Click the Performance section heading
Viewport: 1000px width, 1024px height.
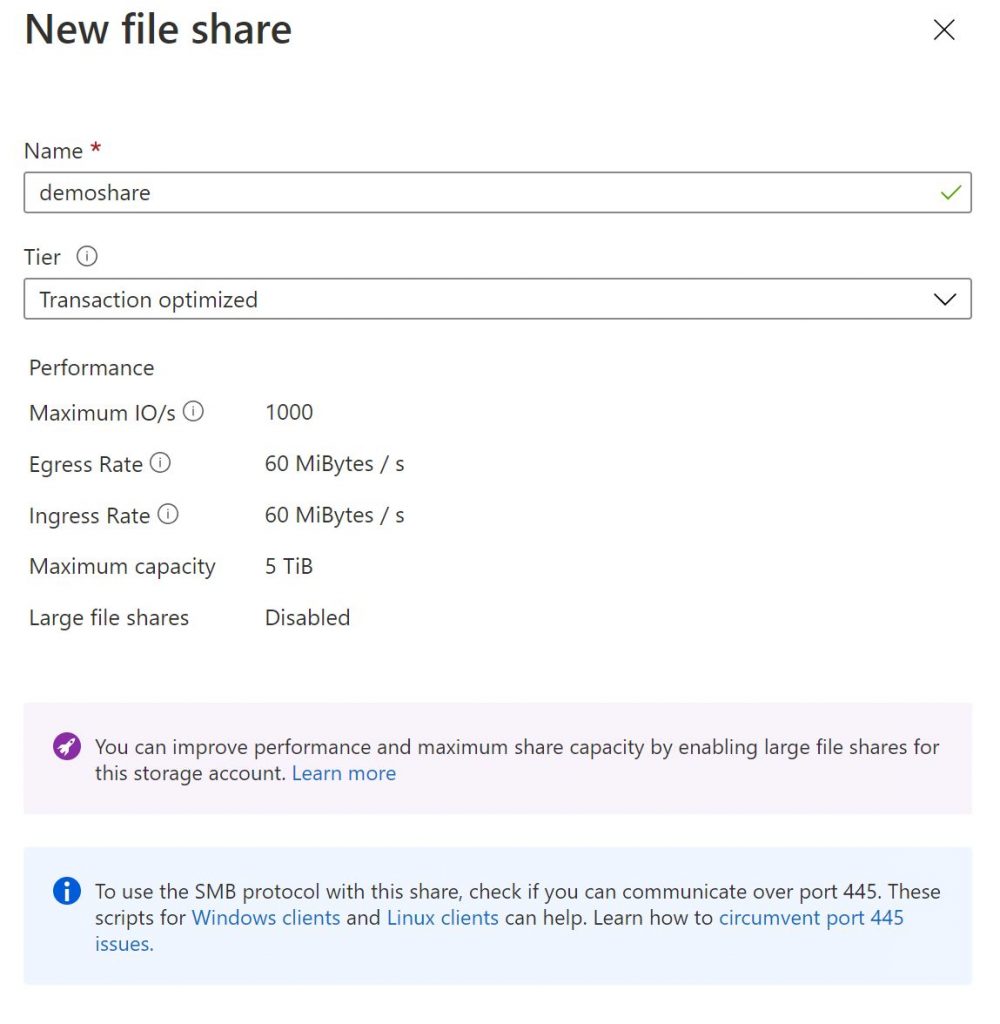[x=91, y=368]
